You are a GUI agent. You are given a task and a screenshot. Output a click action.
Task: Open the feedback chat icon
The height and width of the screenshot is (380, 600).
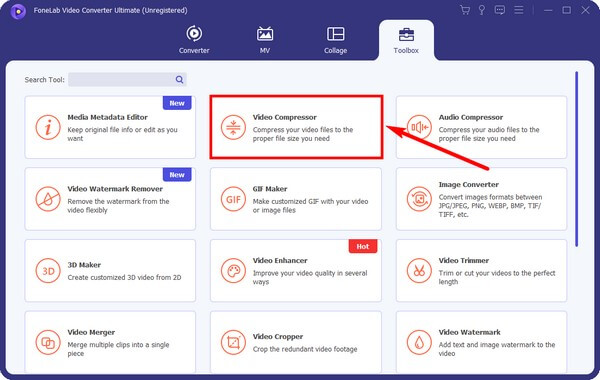[x=499, y=10]
